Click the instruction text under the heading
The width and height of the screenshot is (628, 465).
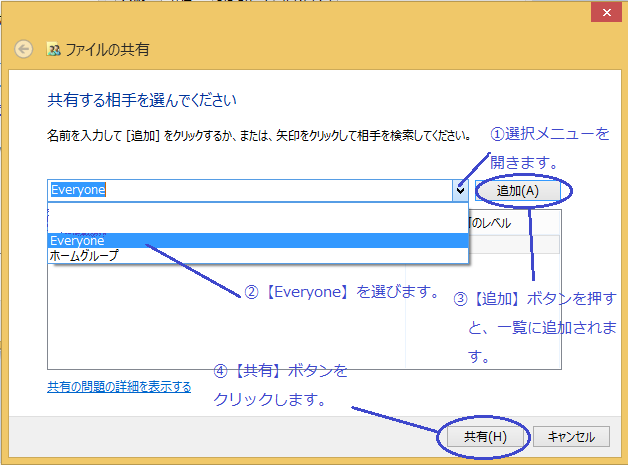258,134
